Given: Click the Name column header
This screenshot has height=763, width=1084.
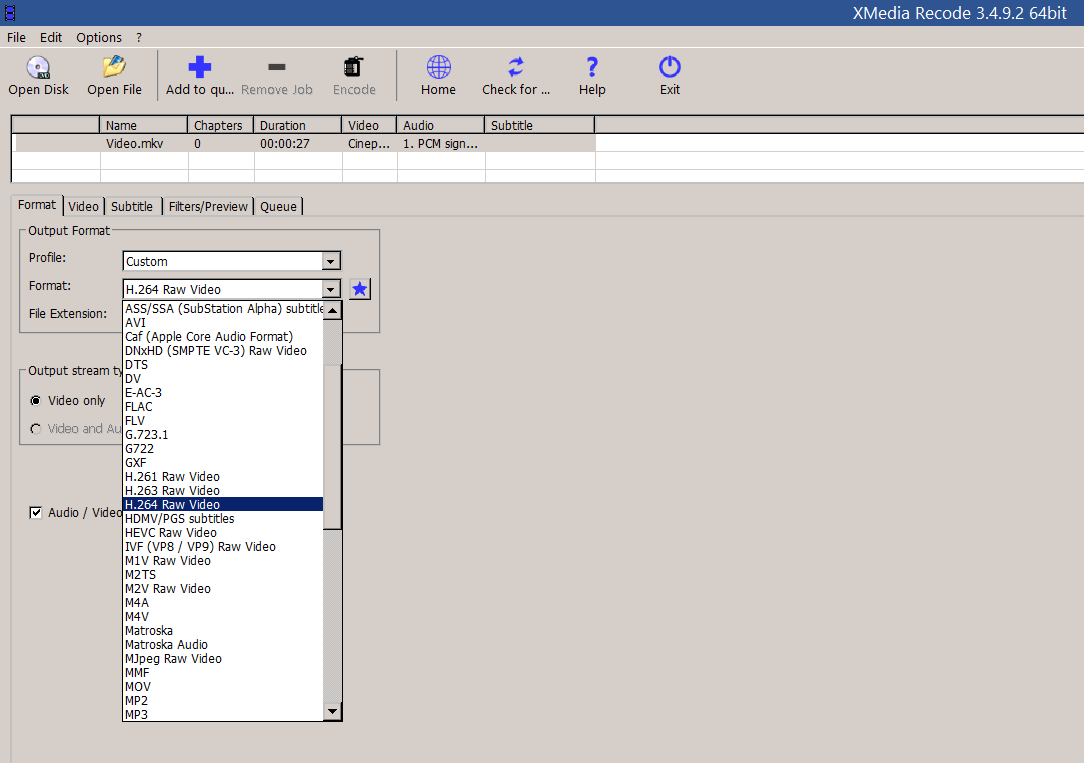Looking at the screenshot, I should (144, 126).
